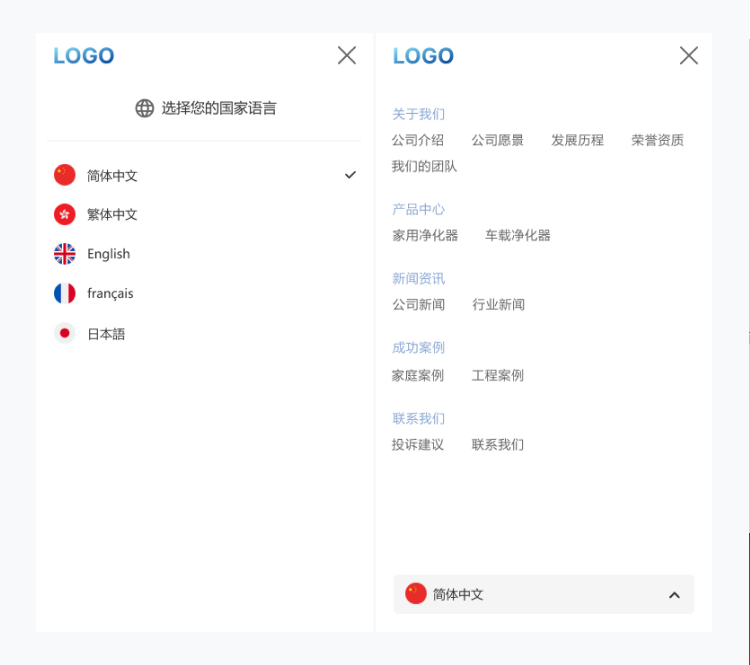
Task: Go to 公司介绍 page
Action: pyautogui.click(x=417, y=140)
